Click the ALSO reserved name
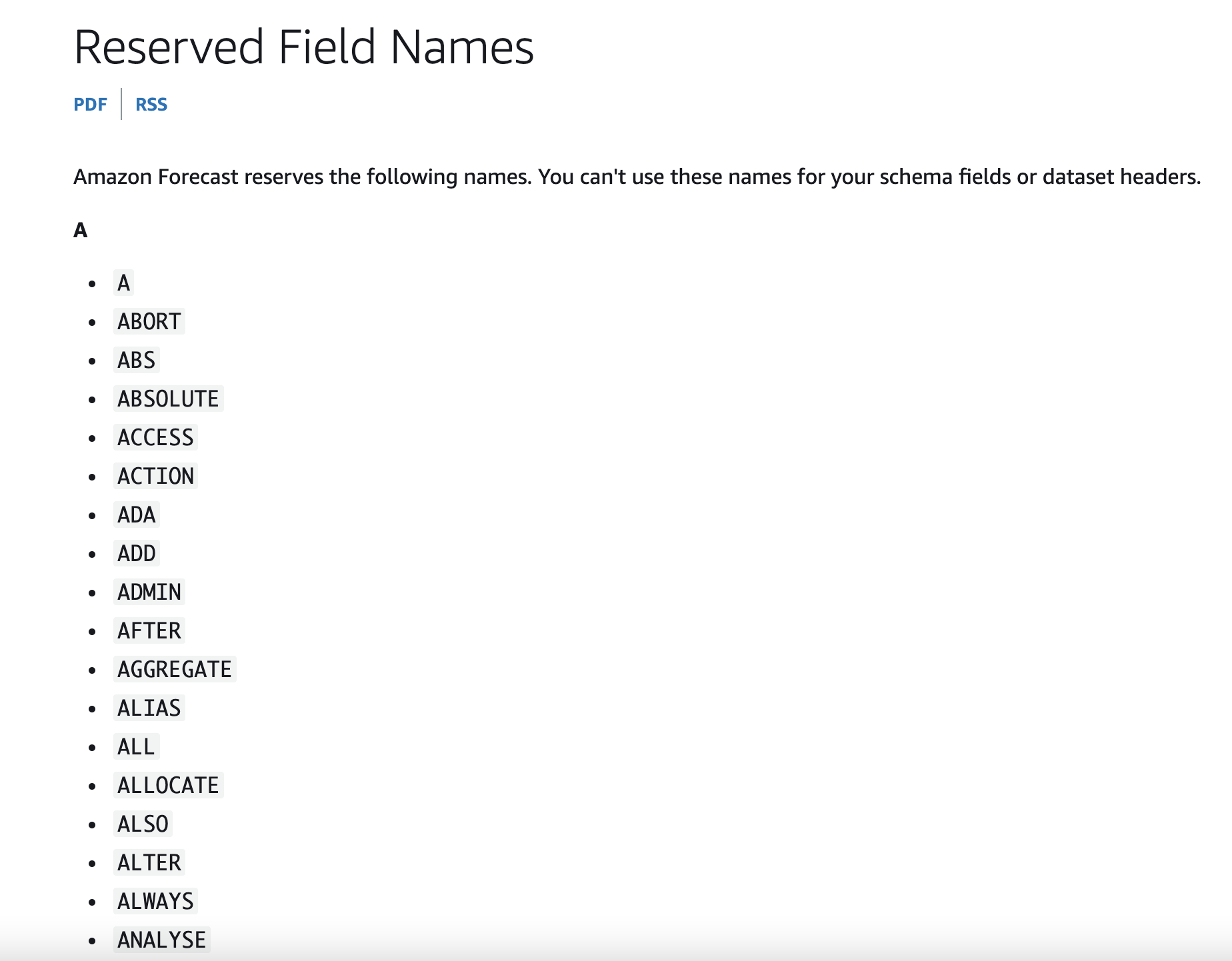The image size is (1232, 961). 143,824
